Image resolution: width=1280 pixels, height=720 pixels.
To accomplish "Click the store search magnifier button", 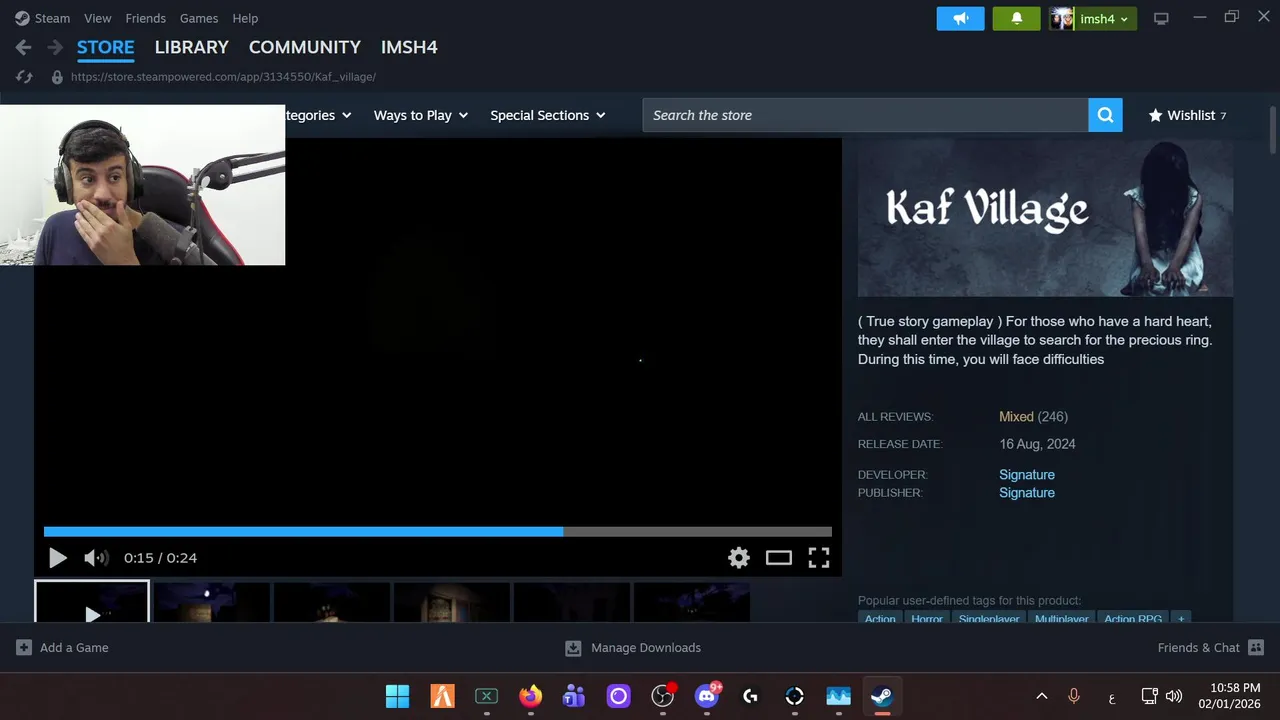I will pos(1105,115).
